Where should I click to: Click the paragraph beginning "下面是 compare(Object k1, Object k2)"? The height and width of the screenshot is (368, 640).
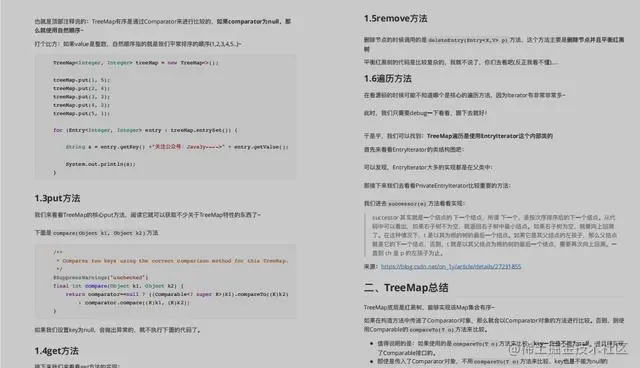[96, 233]
